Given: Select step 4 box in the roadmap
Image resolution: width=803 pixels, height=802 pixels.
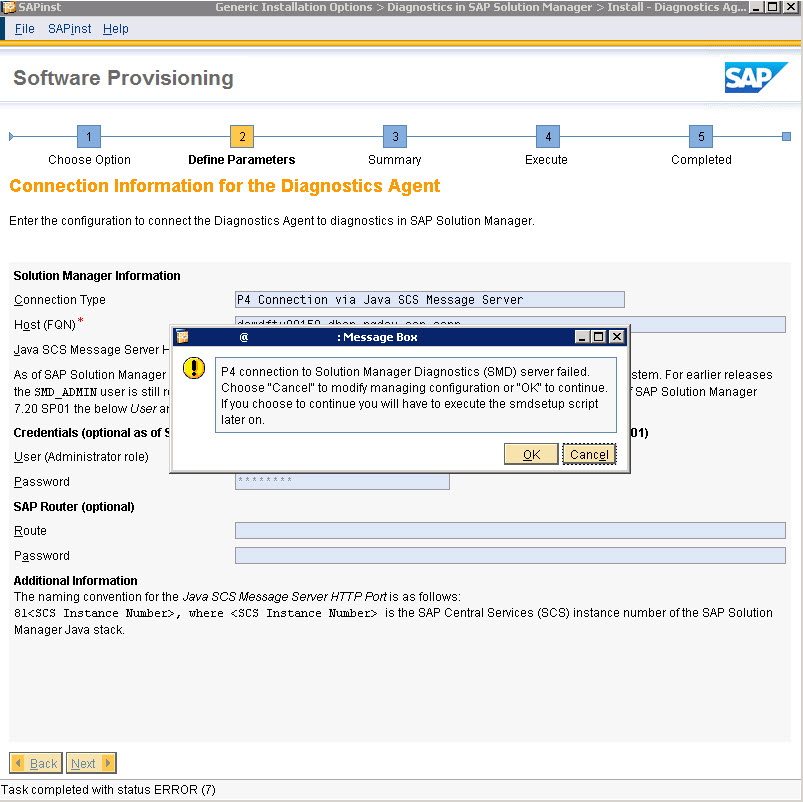Looking at the screenshot, I should [x=547, y=137].
